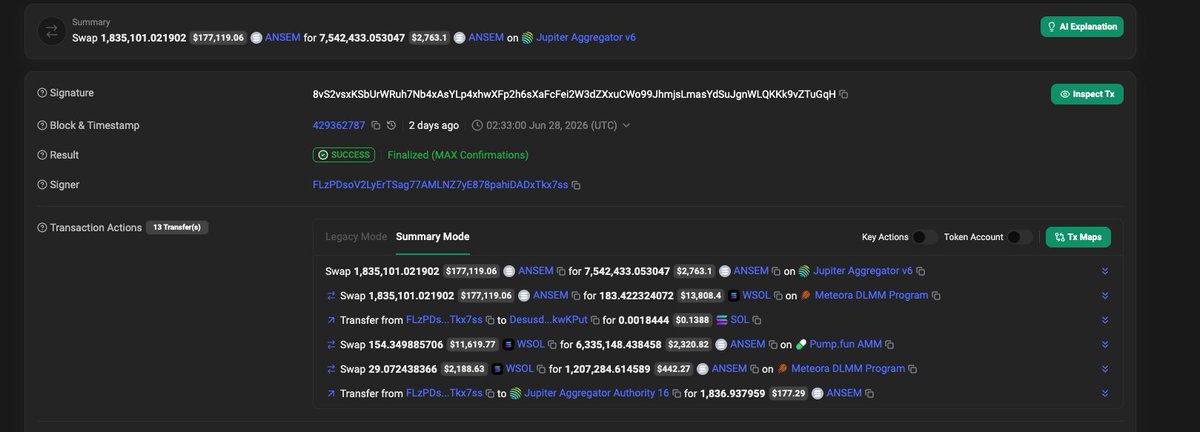Open block 429362787 link
Image resolution: width=1200 pixels, height=432 pixels.
339,126
